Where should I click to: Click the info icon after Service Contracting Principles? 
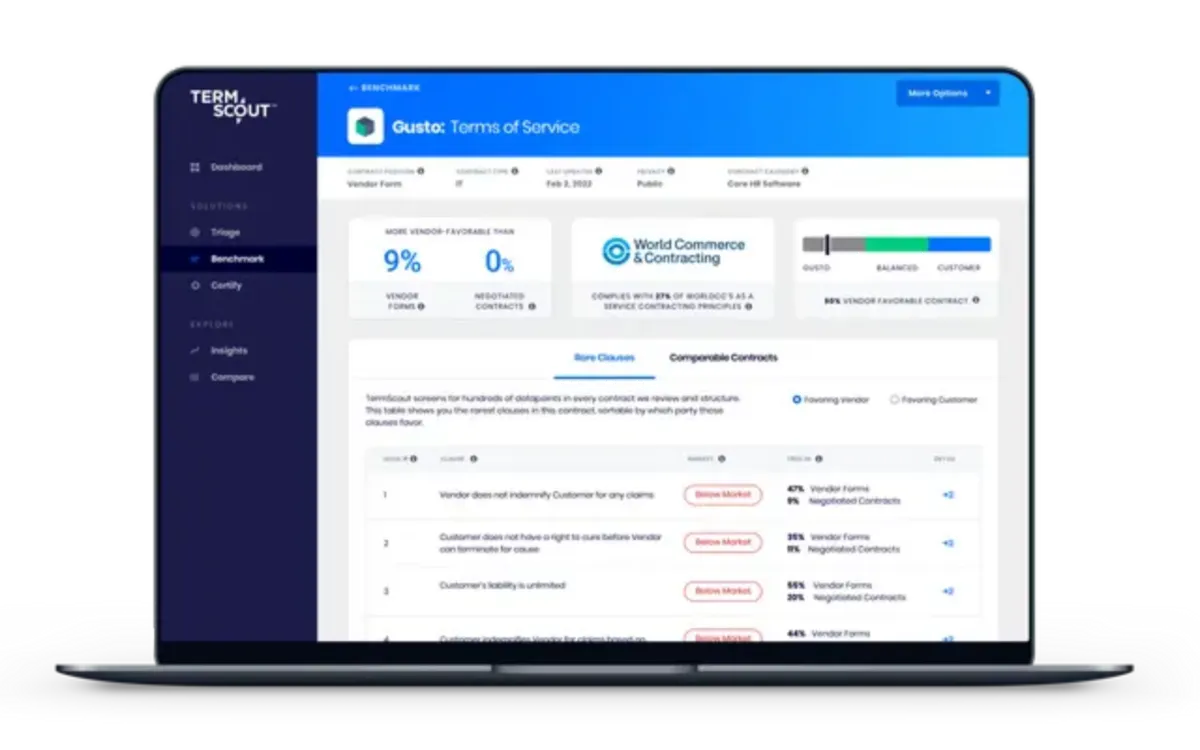747,306
